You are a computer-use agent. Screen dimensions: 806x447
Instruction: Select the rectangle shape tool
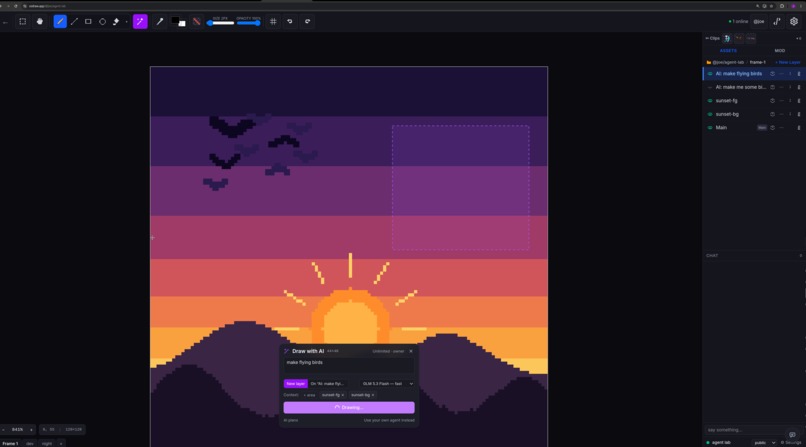pyautogui.click(x=88, y=22)
